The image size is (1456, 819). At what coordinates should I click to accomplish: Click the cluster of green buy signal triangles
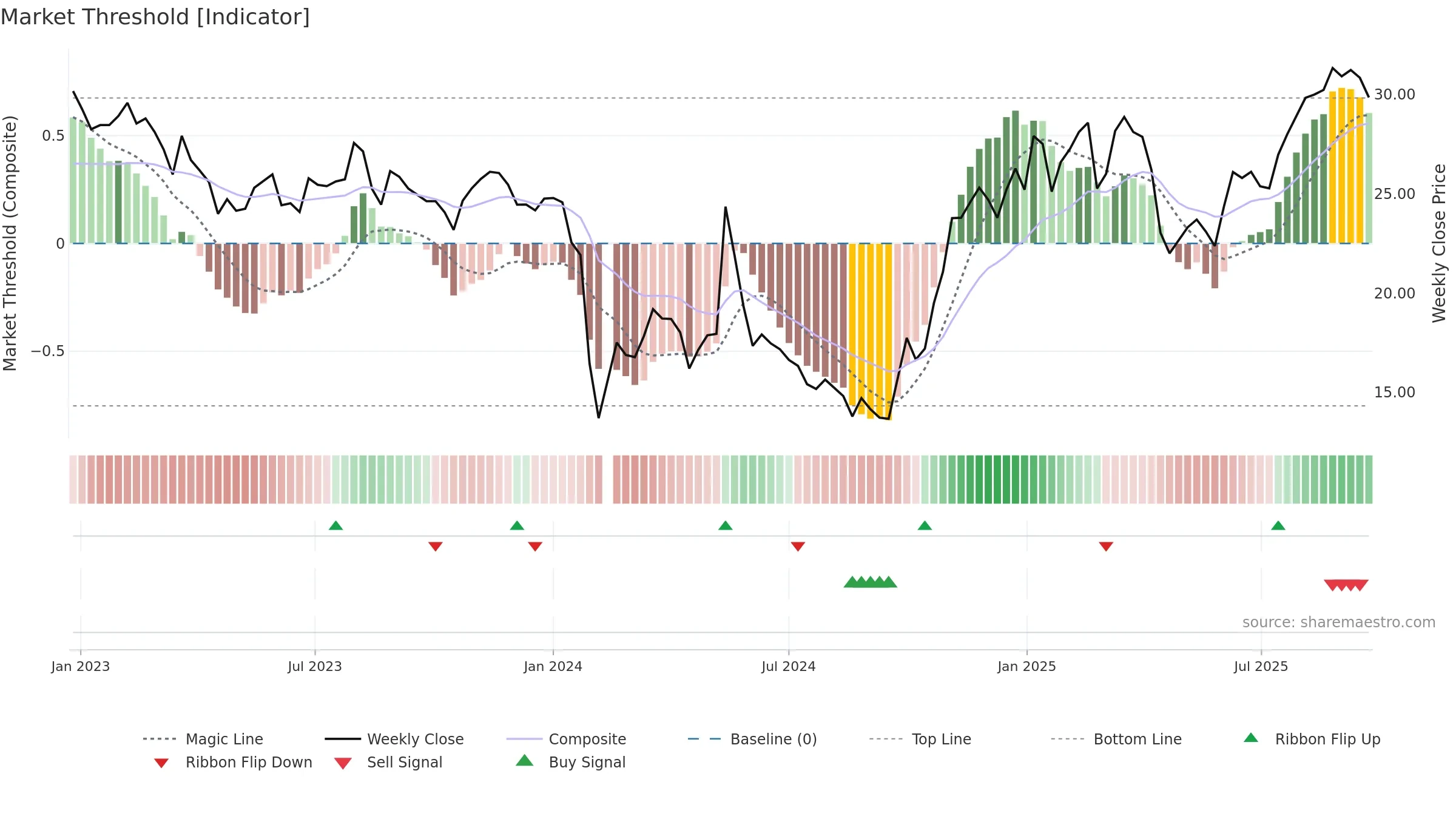(871, 582)
